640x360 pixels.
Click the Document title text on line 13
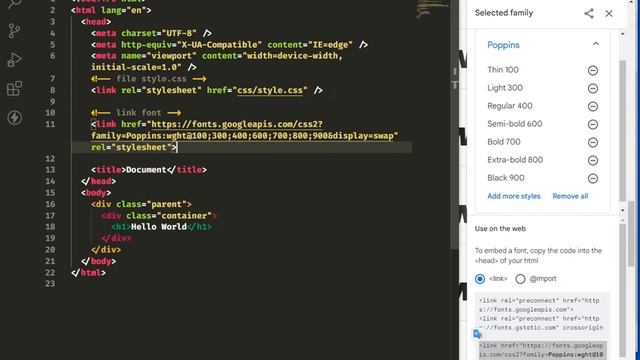click(146, 170)
